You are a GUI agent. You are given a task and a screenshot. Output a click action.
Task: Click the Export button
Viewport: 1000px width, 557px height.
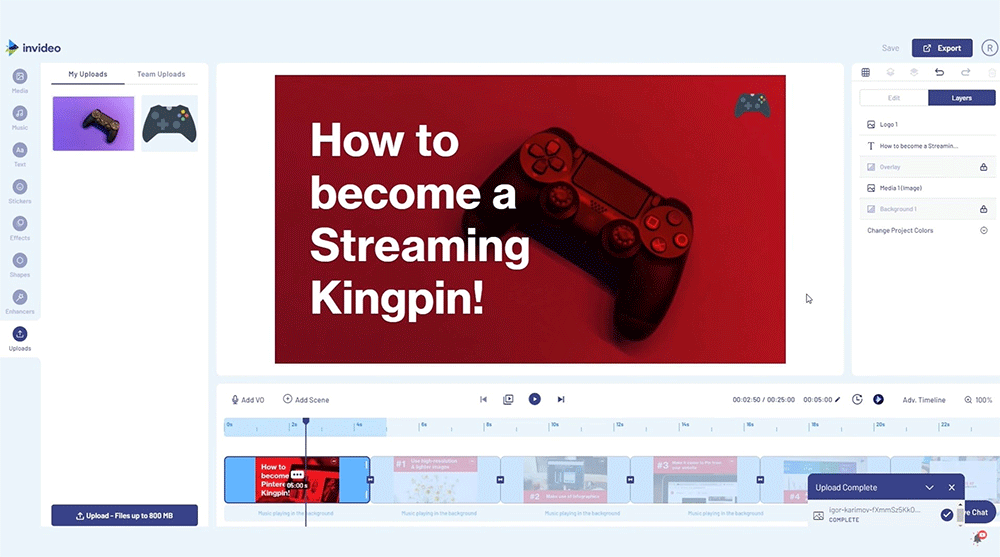point(942,48)
